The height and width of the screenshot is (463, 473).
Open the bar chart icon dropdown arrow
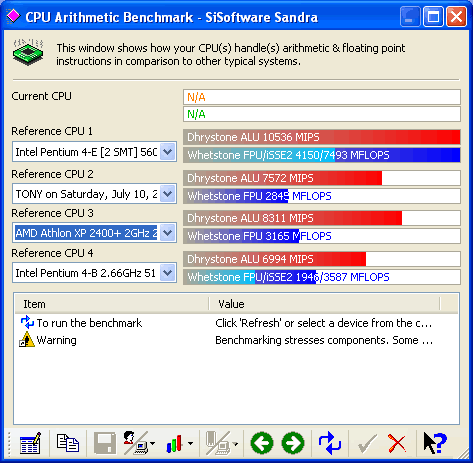pos(190,443)
